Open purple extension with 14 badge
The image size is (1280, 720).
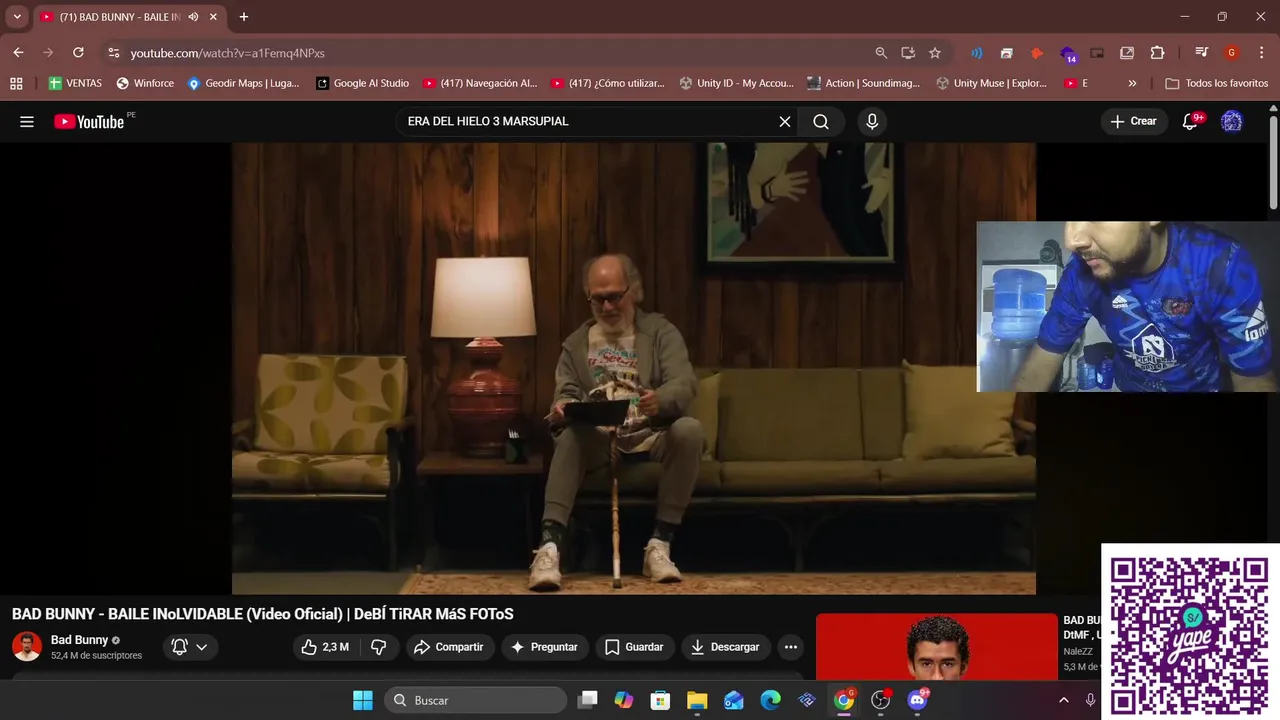coord(1068,54)
